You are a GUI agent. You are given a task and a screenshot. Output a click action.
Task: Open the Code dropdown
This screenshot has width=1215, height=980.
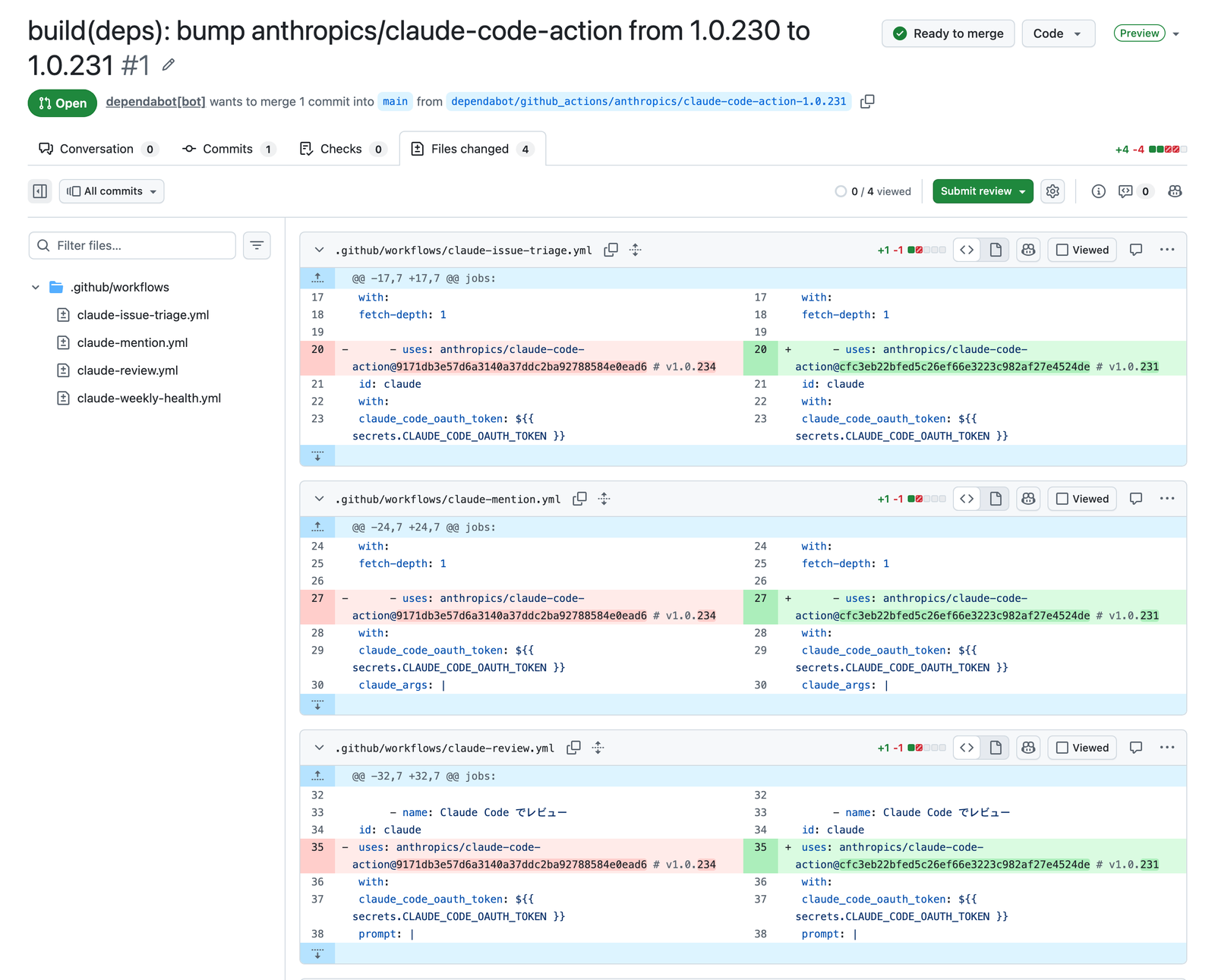pyautogui.click(x=1058, y=33)
